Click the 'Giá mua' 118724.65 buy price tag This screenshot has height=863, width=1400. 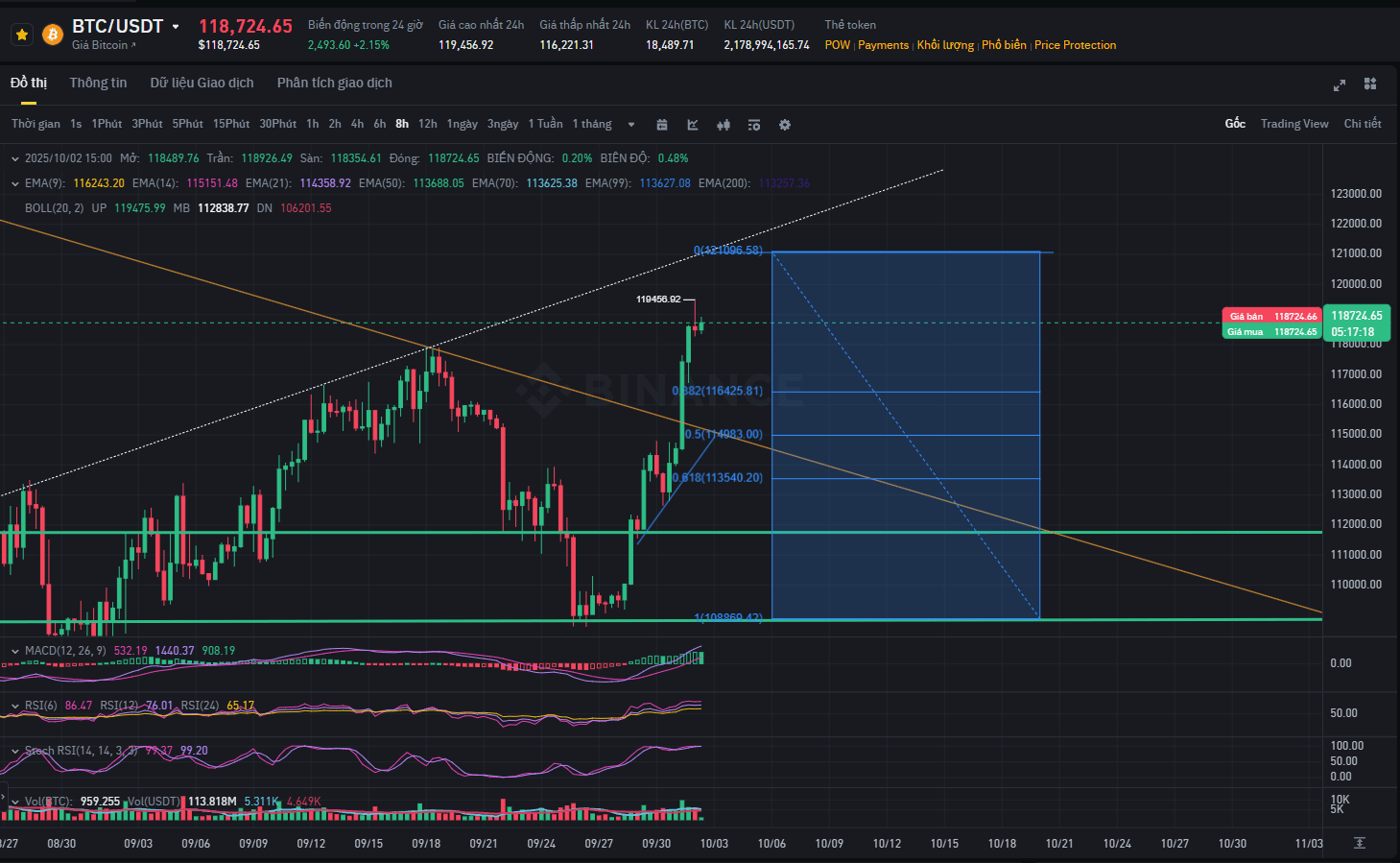pos(1272,332)
